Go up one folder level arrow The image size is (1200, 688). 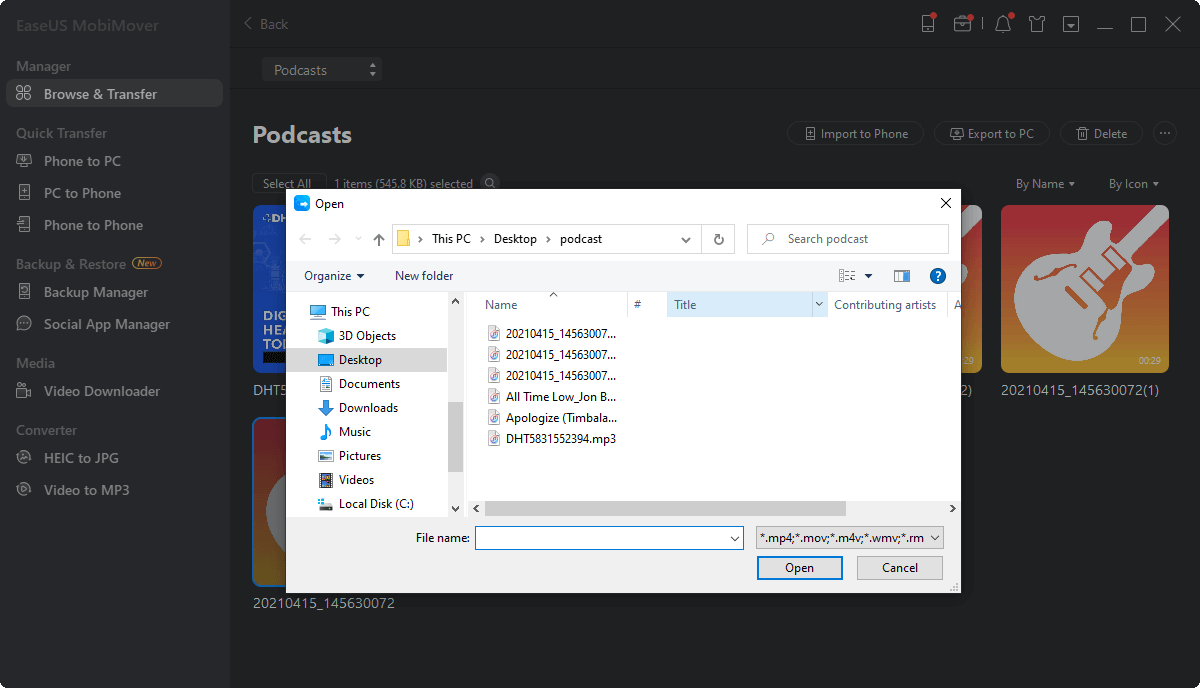[379, 239]
